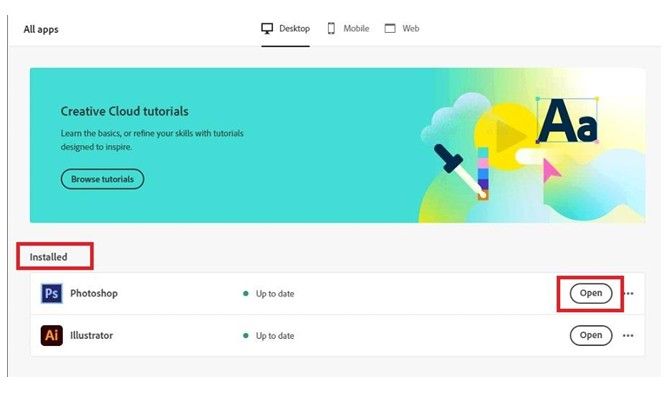Image resolution: width=671 pixels, height=393 pixels.
Task: Click the Installed section heading
Action: [48, 257]
